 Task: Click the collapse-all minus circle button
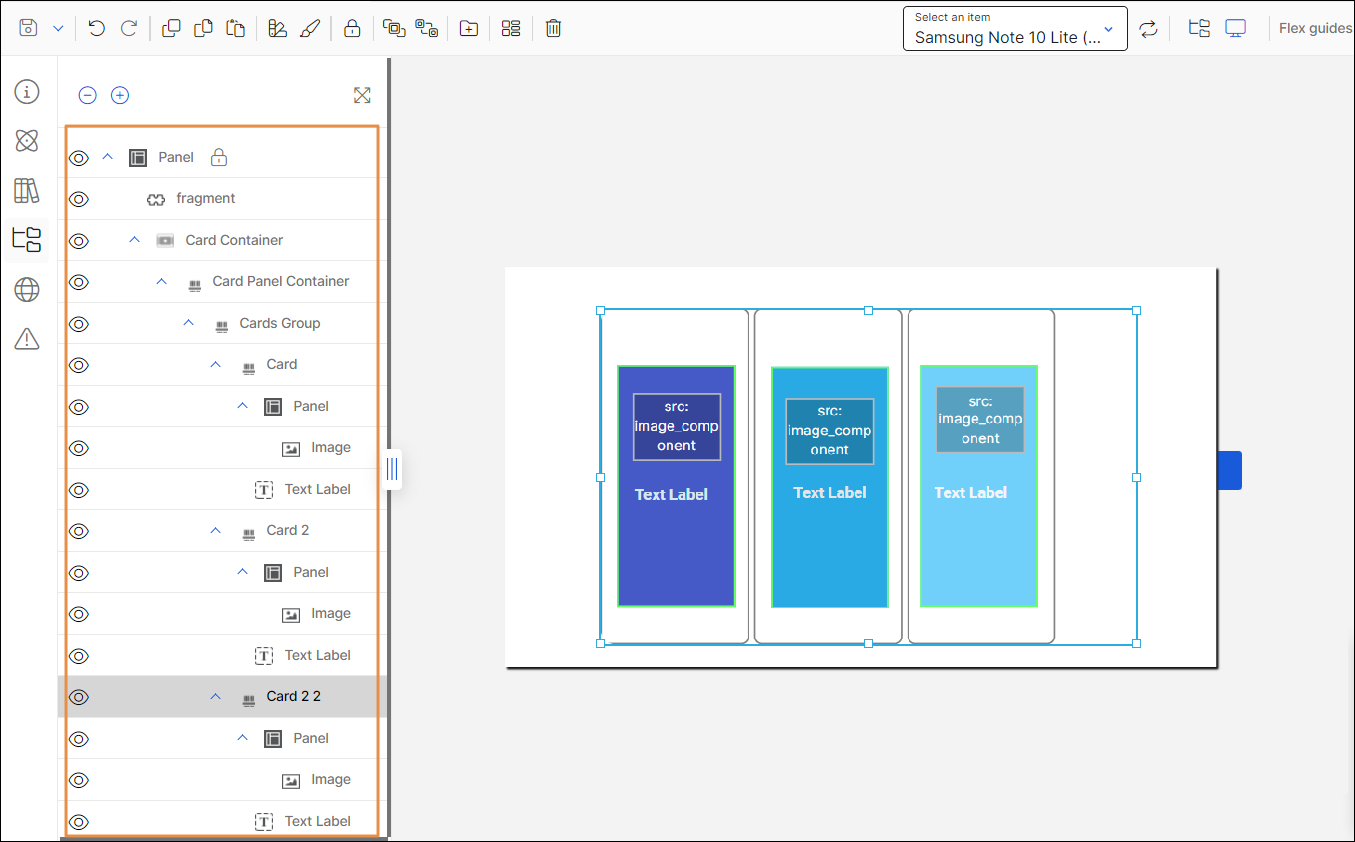tap(88, 95)
